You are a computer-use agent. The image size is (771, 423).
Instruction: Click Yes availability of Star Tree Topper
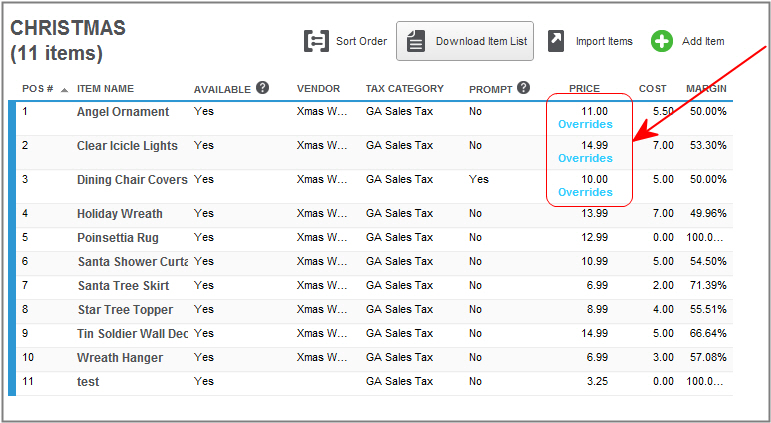pos(204,310)
